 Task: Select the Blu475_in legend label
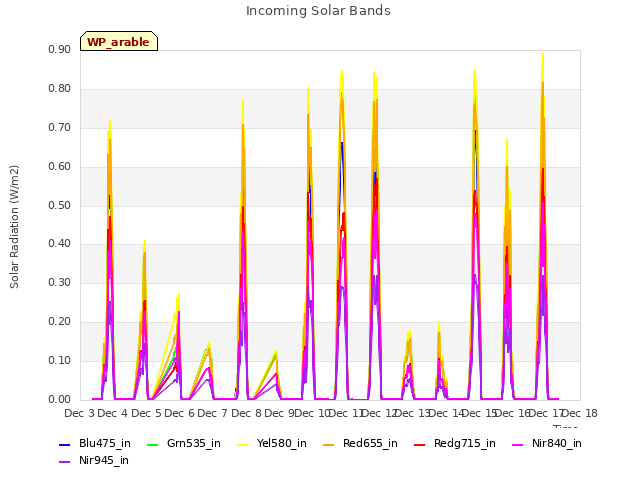105,444
